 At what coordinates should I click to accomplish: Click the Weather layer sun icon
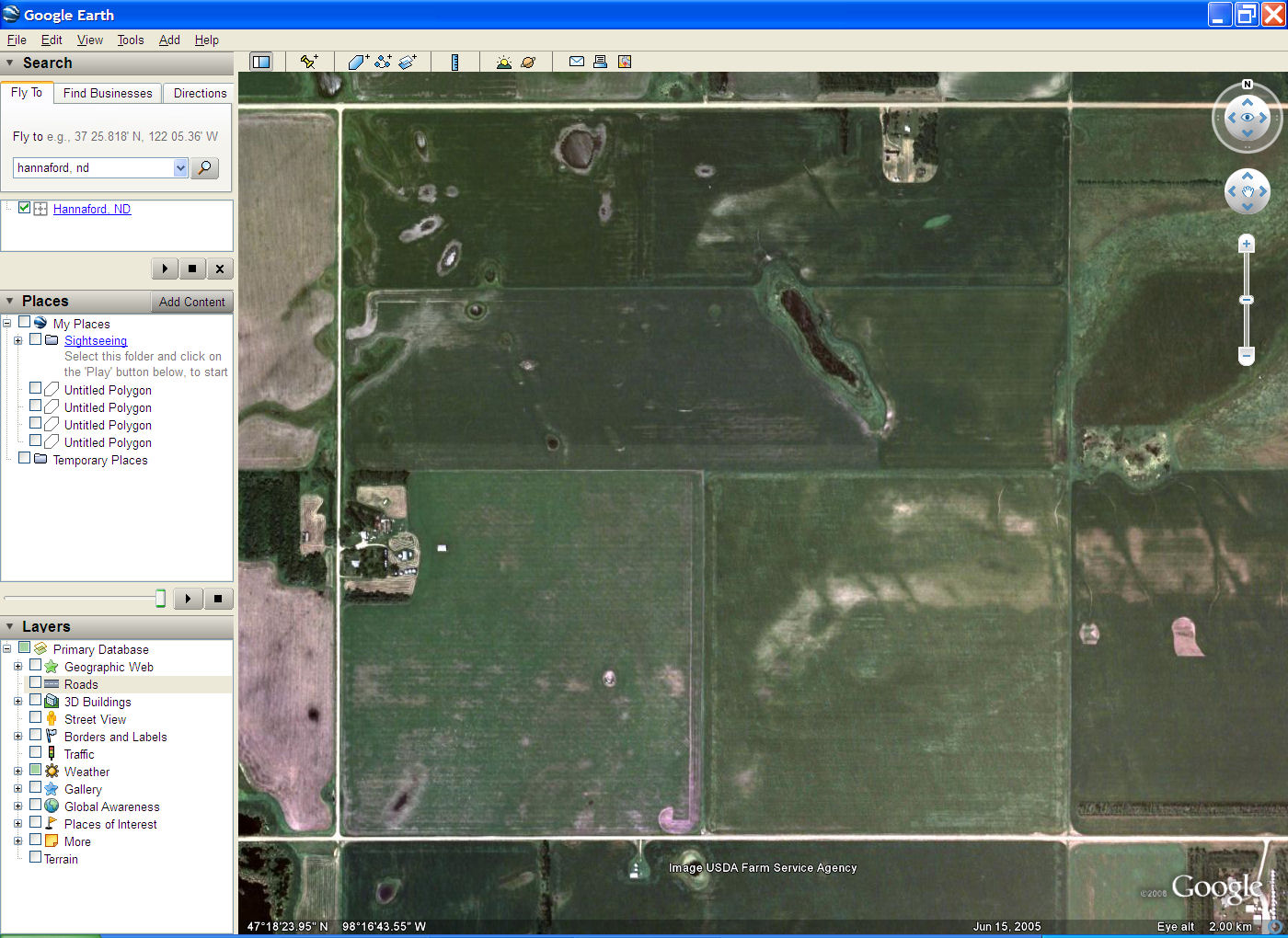[x=52, y=772]
